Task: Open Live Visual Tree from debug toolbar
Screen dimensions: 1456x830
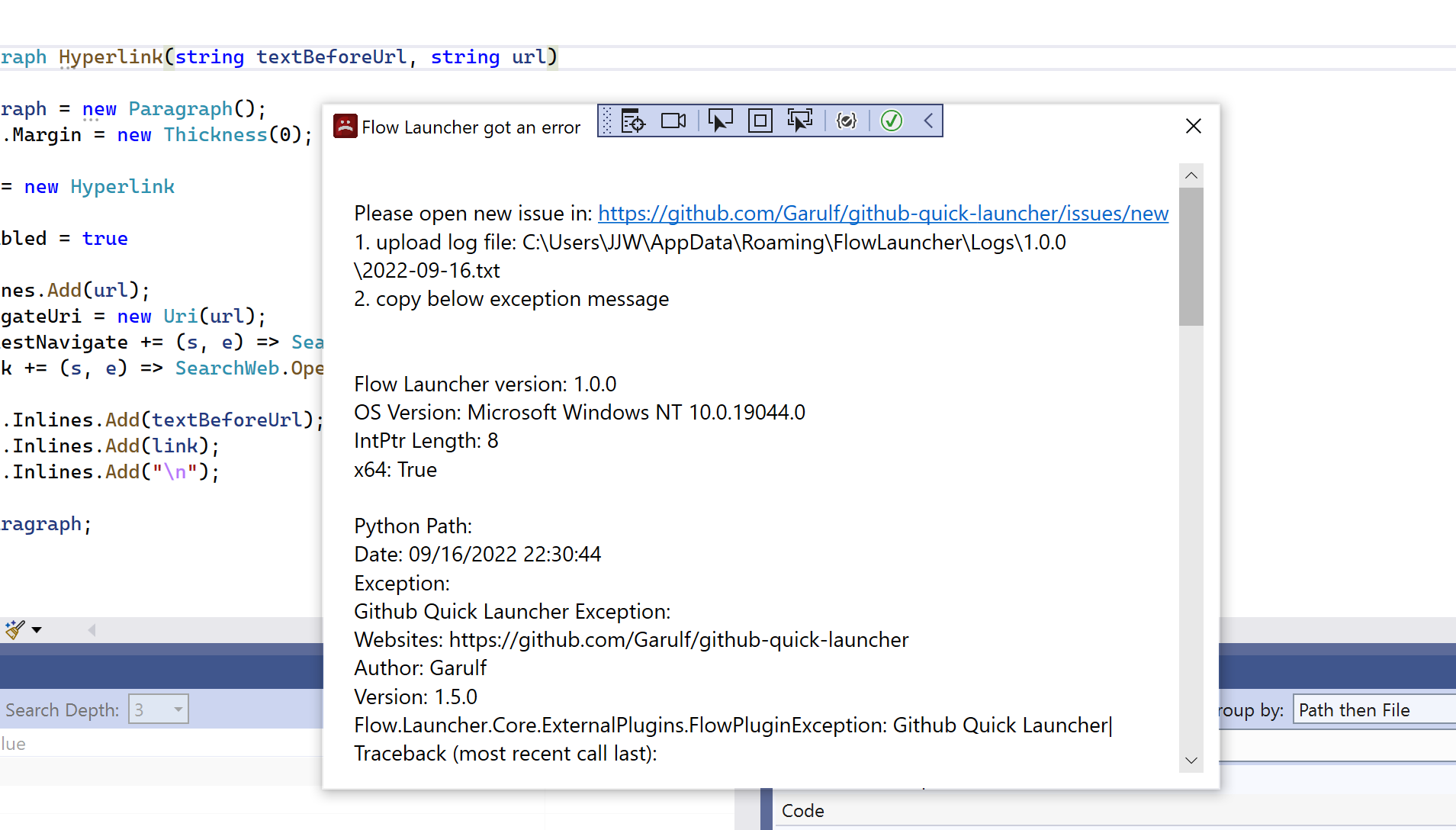Action: [633, 121]
